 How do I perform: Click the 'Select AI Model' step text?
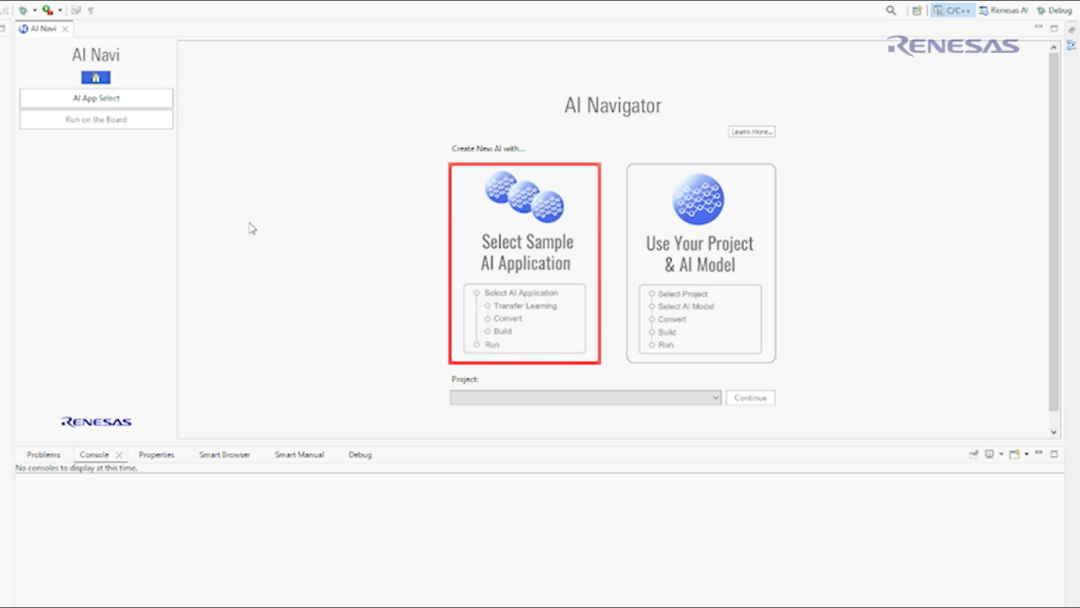coord(686,306)
